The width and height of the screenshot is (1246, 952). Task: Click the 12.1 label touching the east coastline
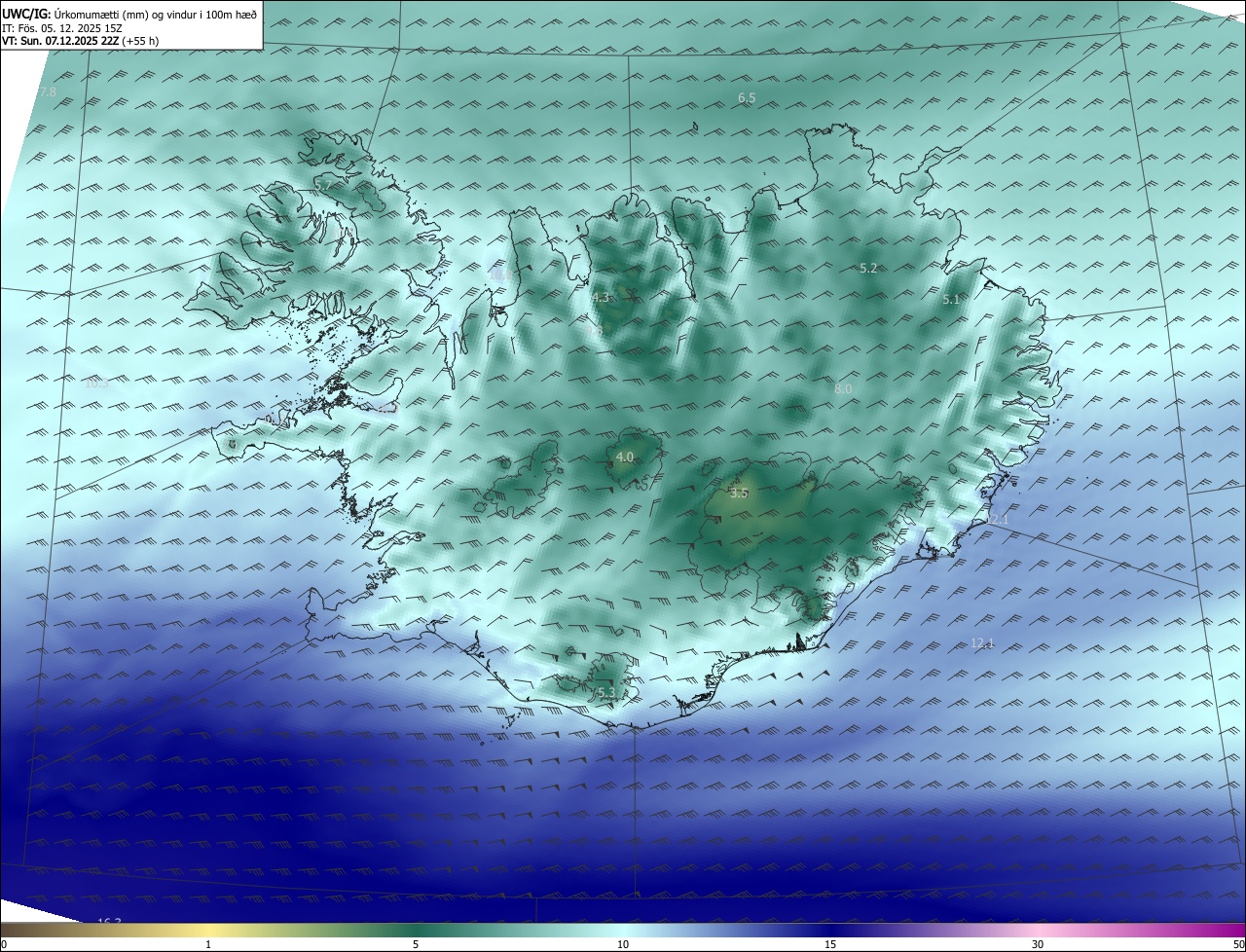click(997, 520)
